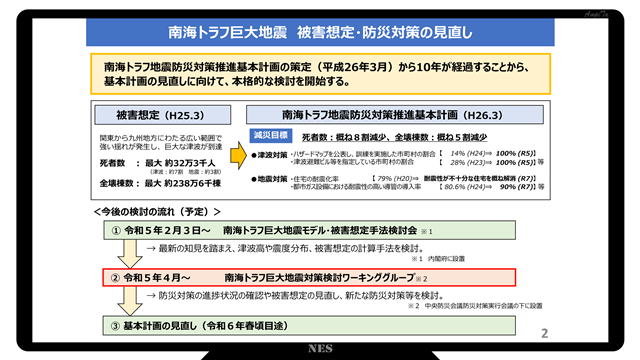This screenshot has height=360, width=640.
Task: Click the 地震対策 bullet heading
Action: (269, 179)
